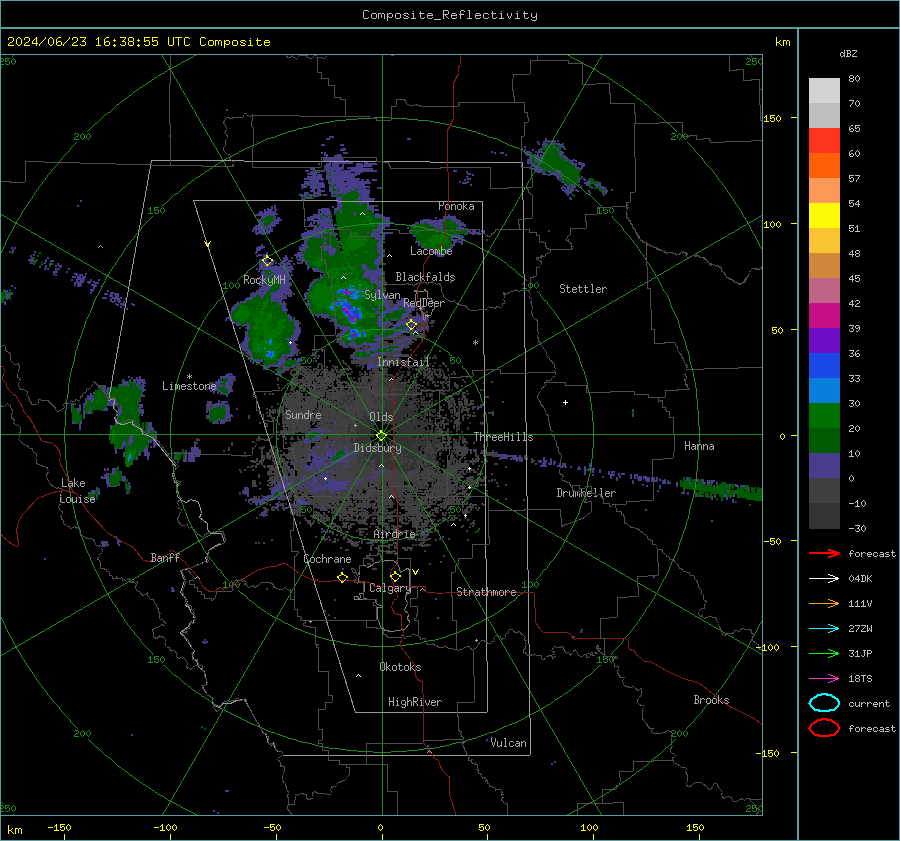Click the Lake Louise label
Viewport: 900px width, 841px height.
coord(77,491)
